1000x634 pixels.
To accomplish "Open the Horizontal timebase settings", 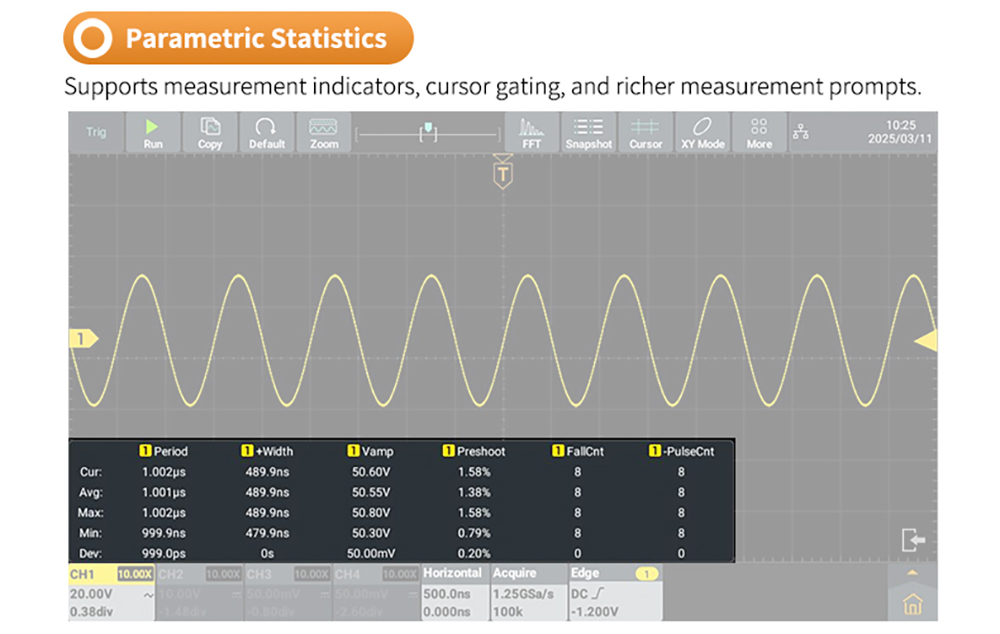I will click(x=453, y=591).
